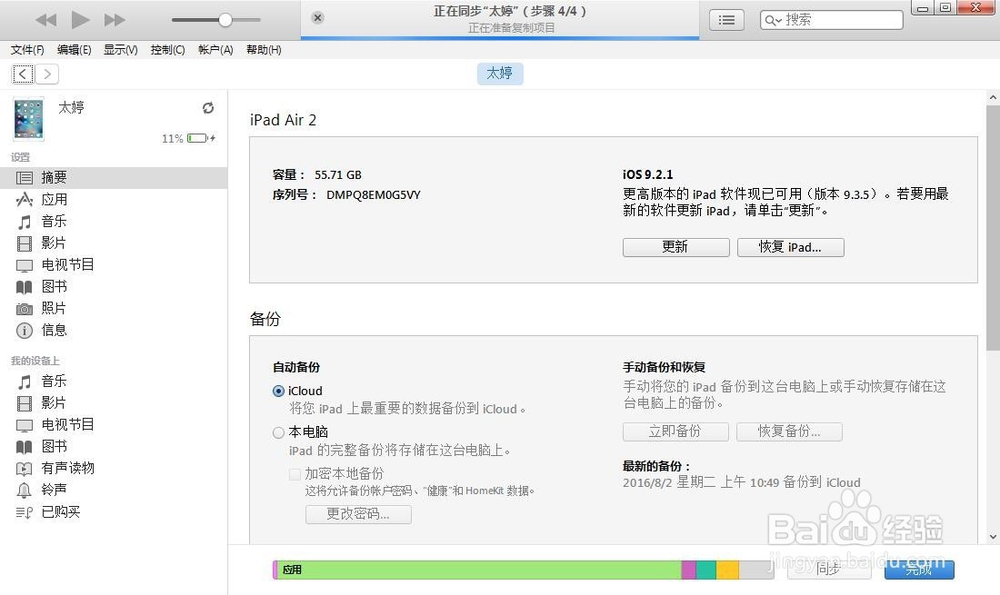Click the blue 完成 done button

pyautogui.click(x=919, y=569)
